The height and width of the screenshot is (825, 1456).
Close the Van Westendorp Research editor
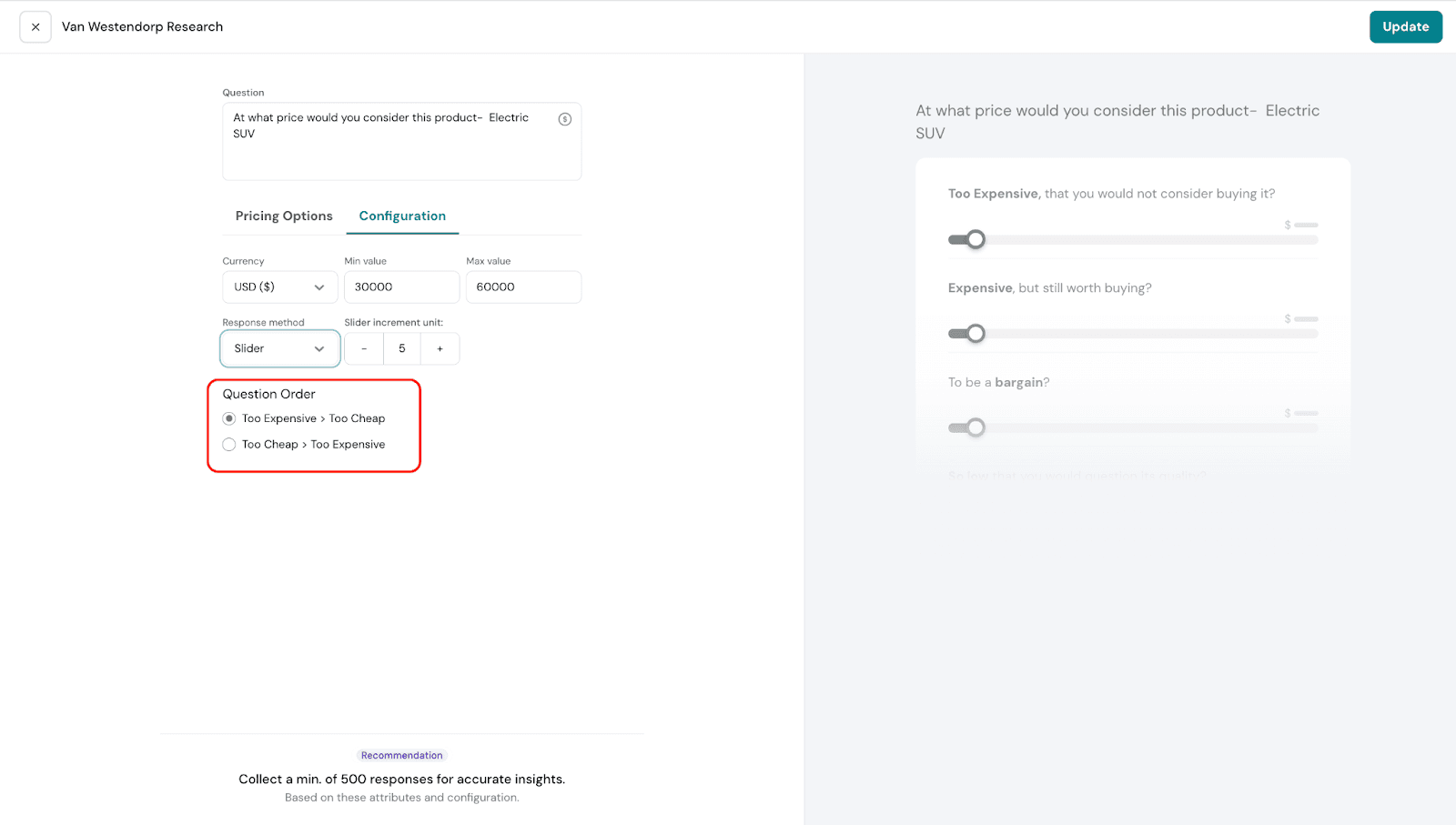(x=35, y=27)
